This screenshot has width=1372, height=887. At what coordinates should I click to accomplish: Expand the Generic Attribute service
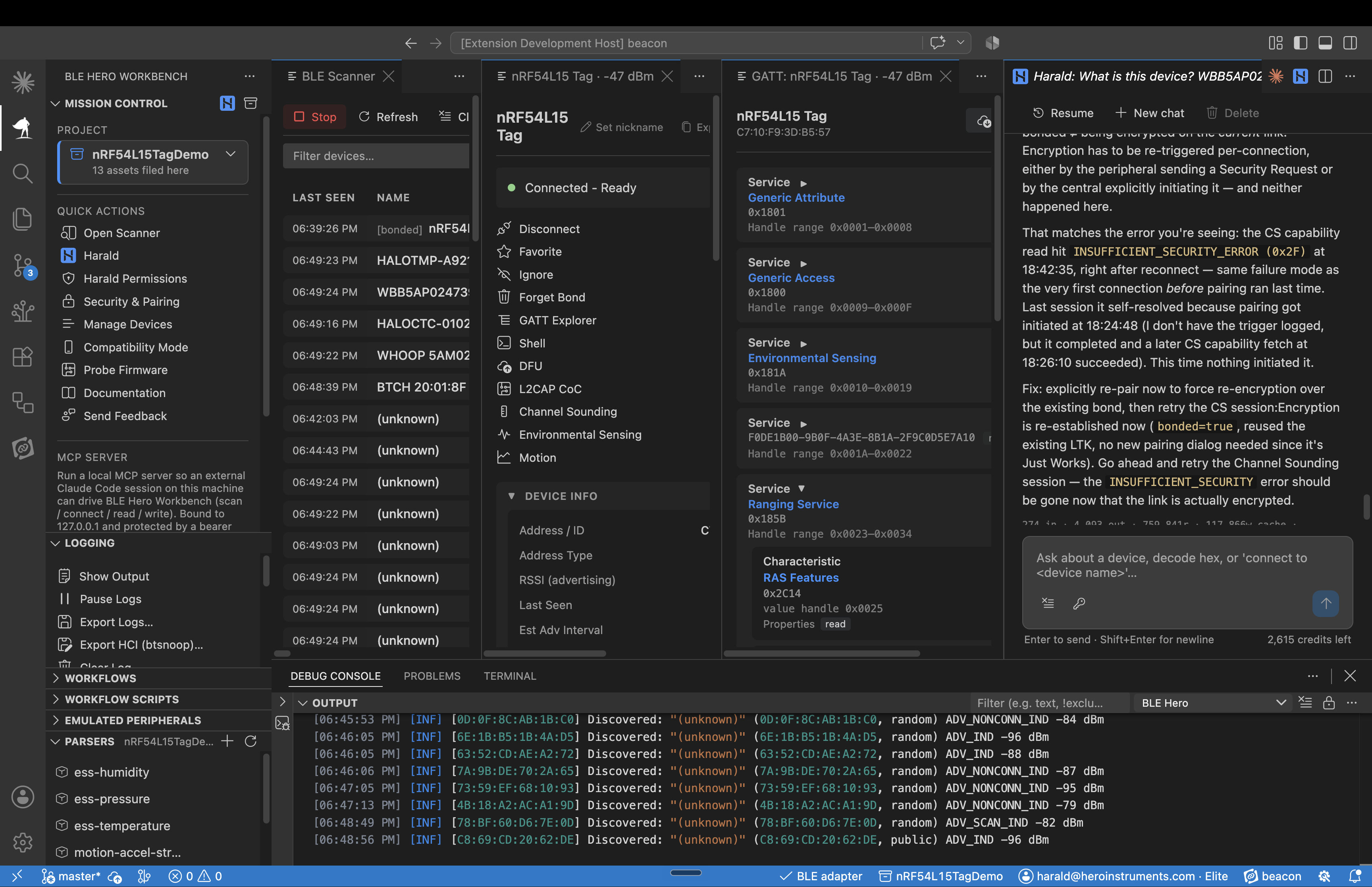click(803, 183)
